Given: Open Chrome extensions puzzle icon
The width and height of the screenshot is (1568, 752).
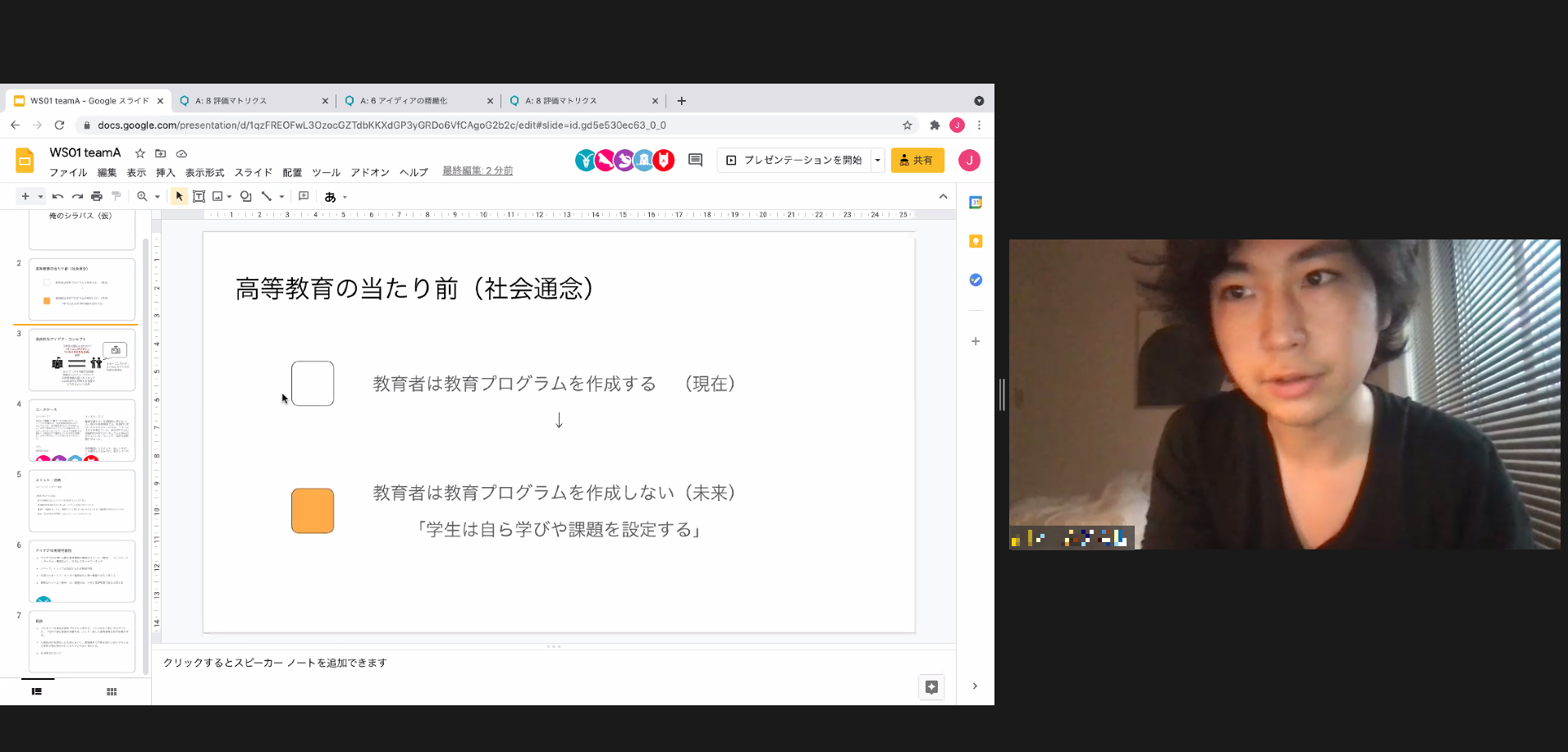Looking at the screenshot, I should click(x=935, y=125).
